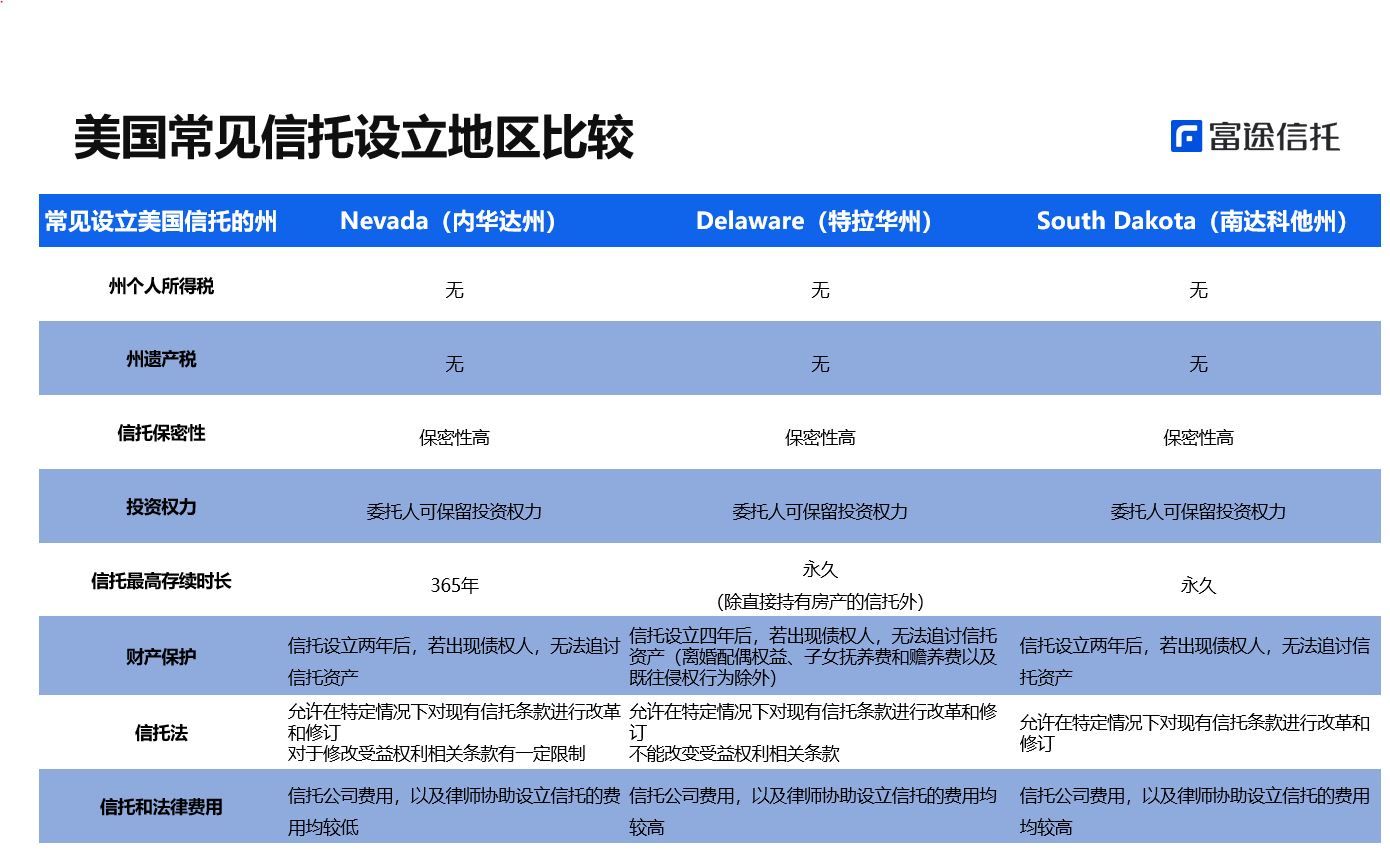Select Delaware's 无 in 州遗产税 row

pyautogui.click(x=820, y=364)
